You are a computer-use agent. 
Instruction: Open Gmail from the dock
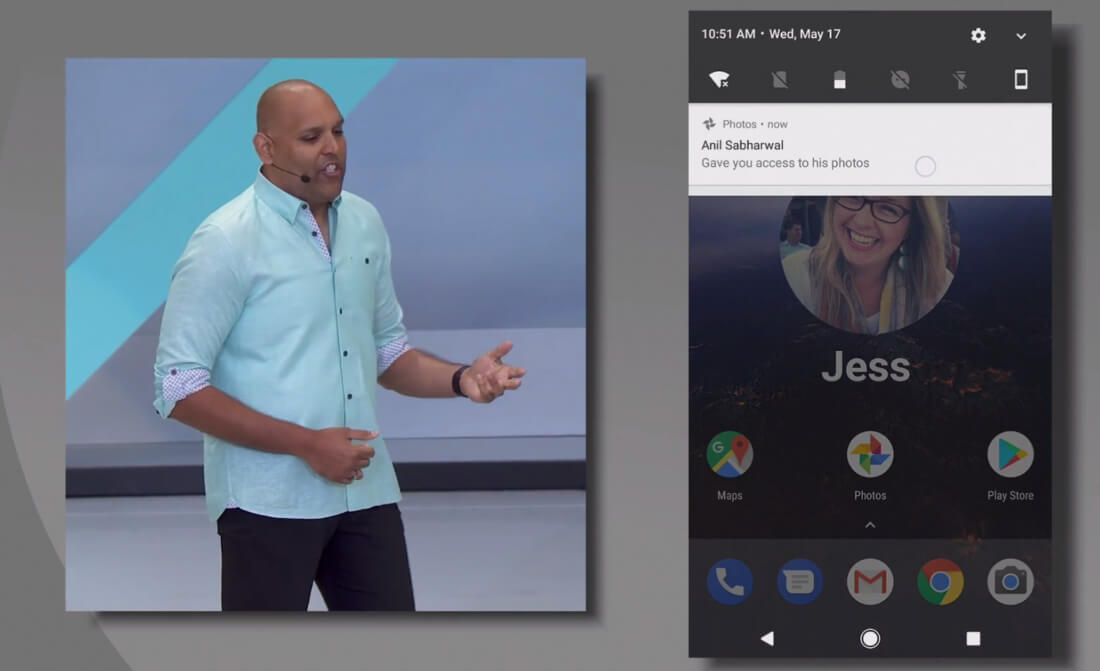870,582
